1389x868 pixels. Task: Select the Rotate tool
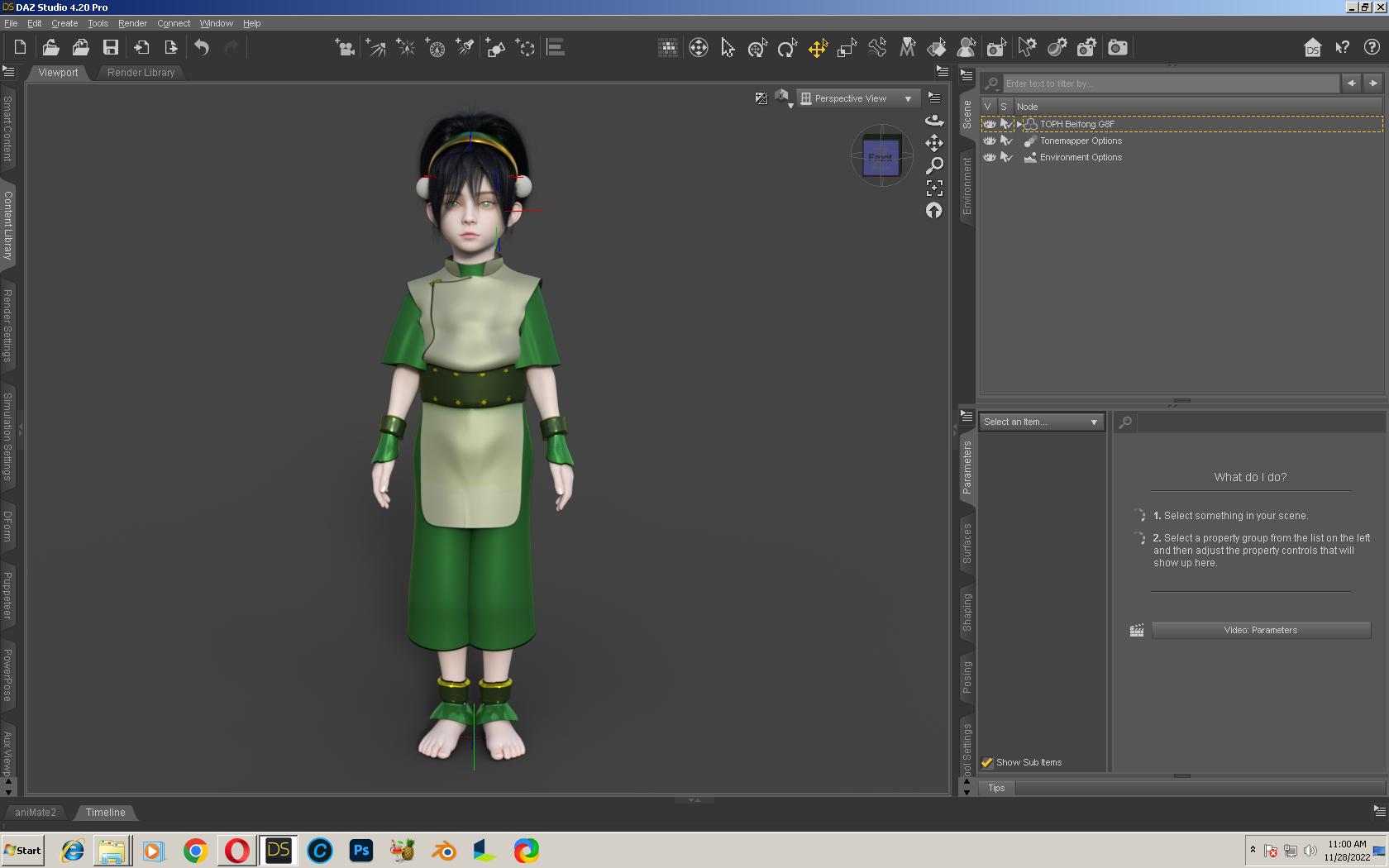(x=787, y=48)
